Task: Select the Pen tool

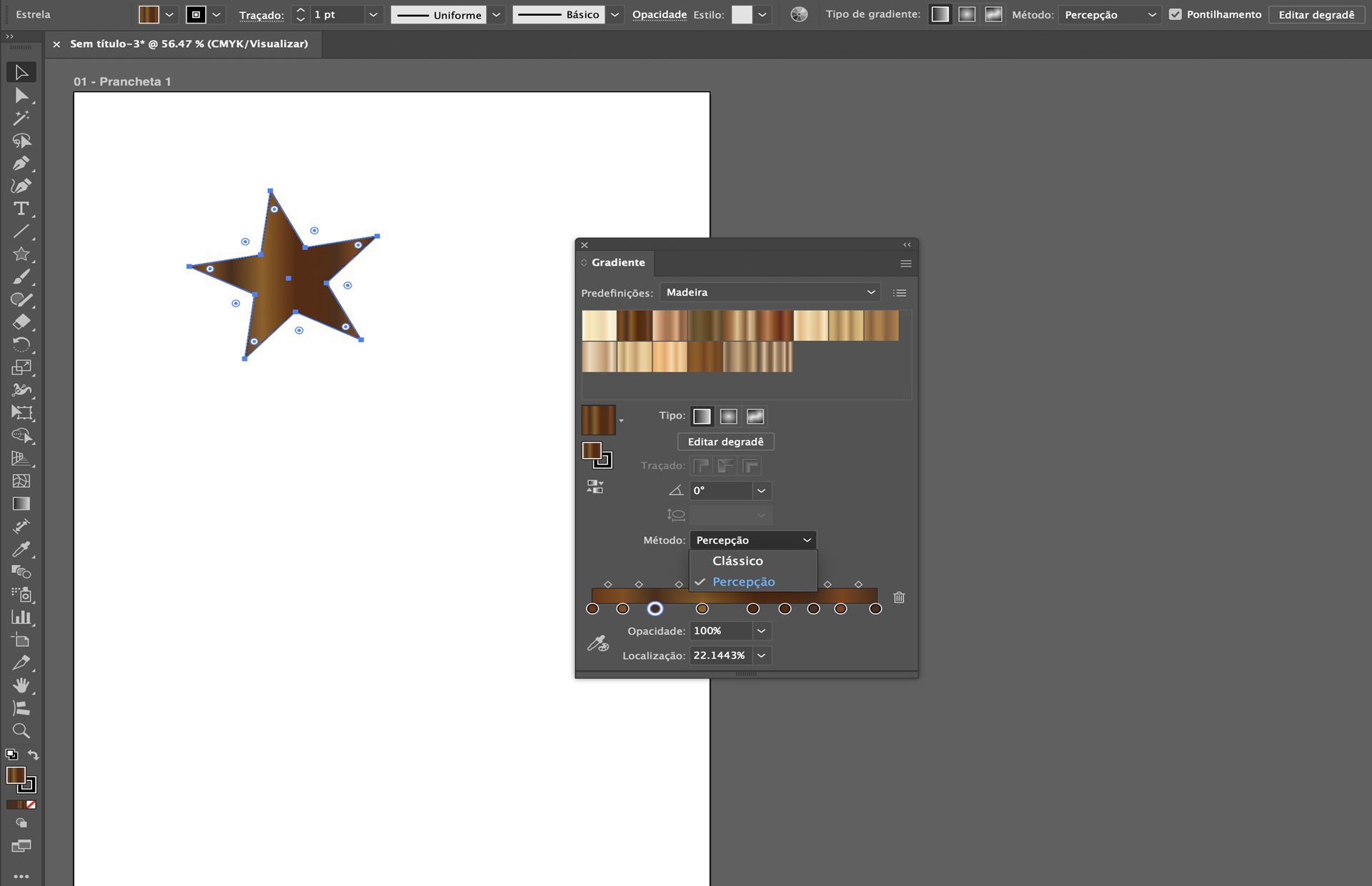Action: (22, 163)
